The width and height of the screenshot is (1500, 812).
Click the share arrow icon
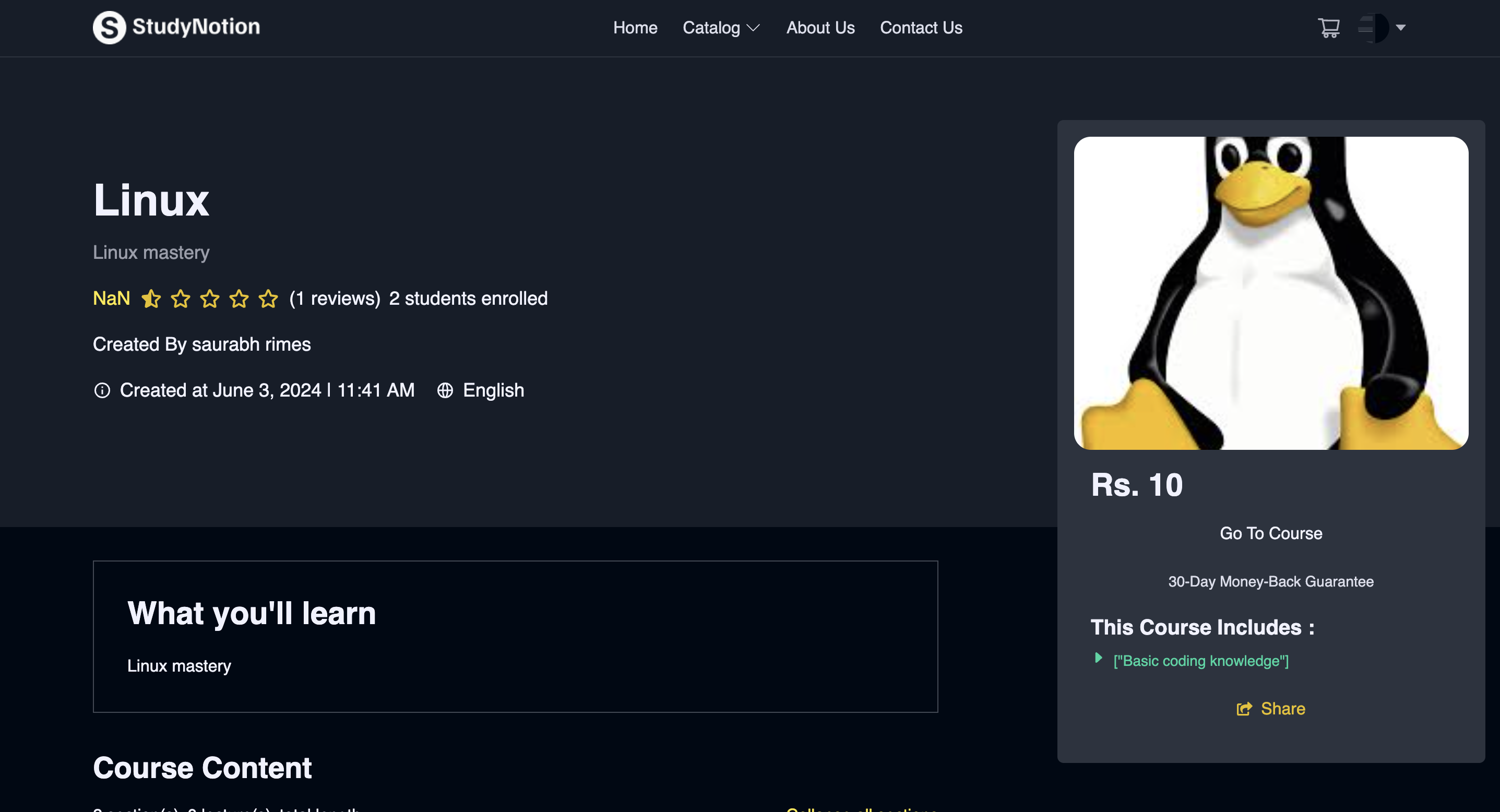click(1244, 708)
